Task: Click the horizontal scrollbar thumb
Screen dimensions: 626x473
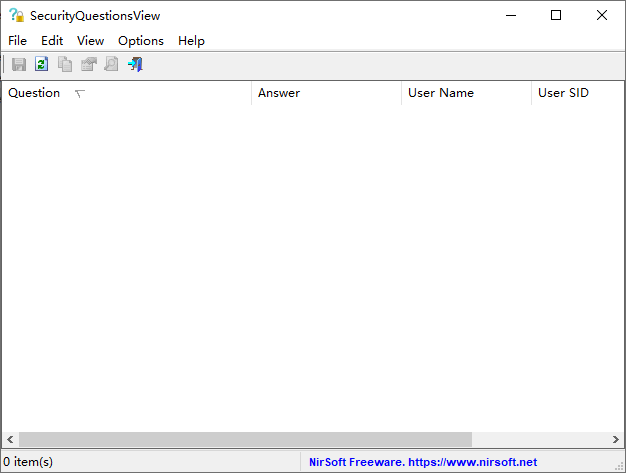Action: click(246, 439)
